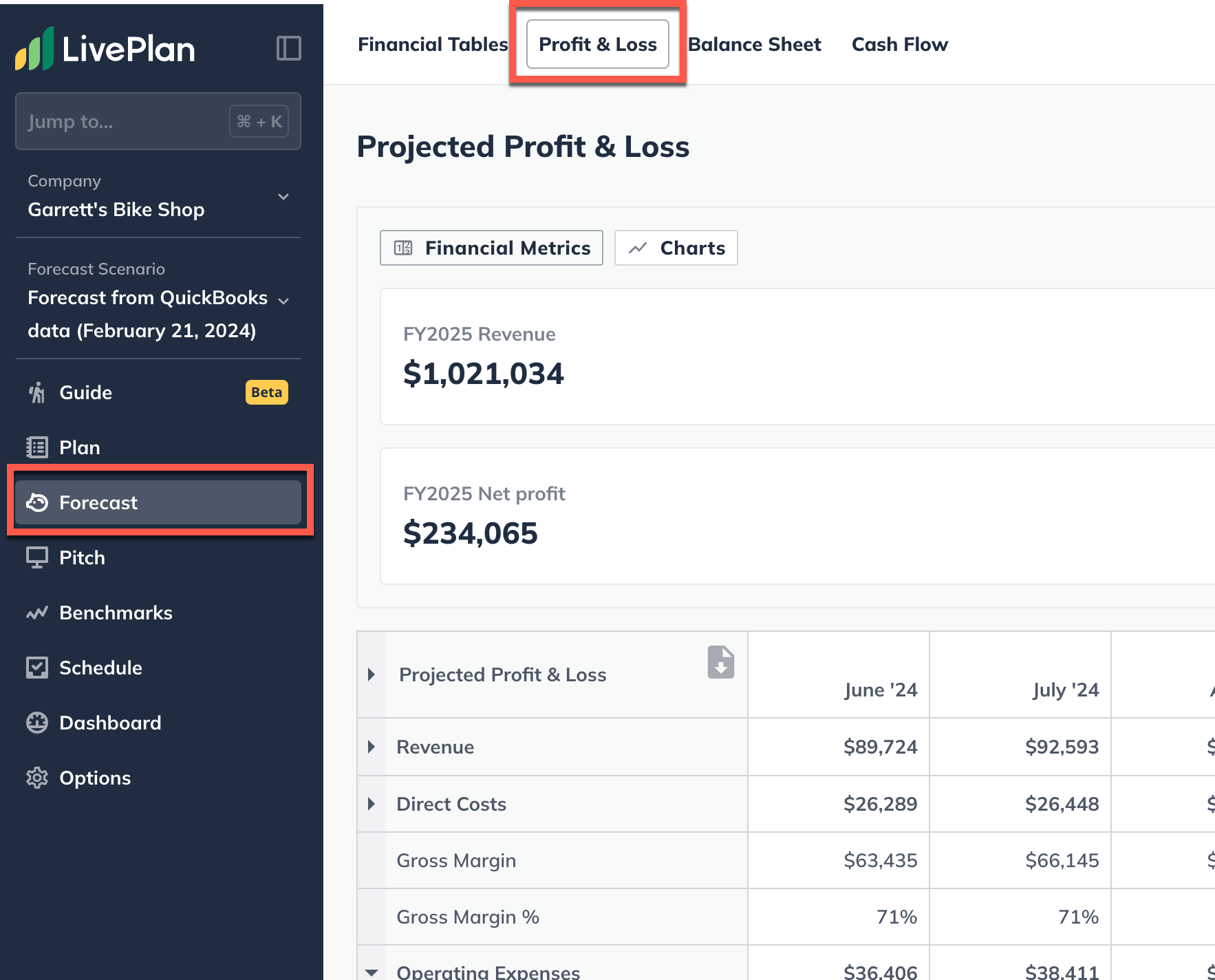Click the Schedule checkmark icon
1215x980 pixels.
click(x=37, y=668)
